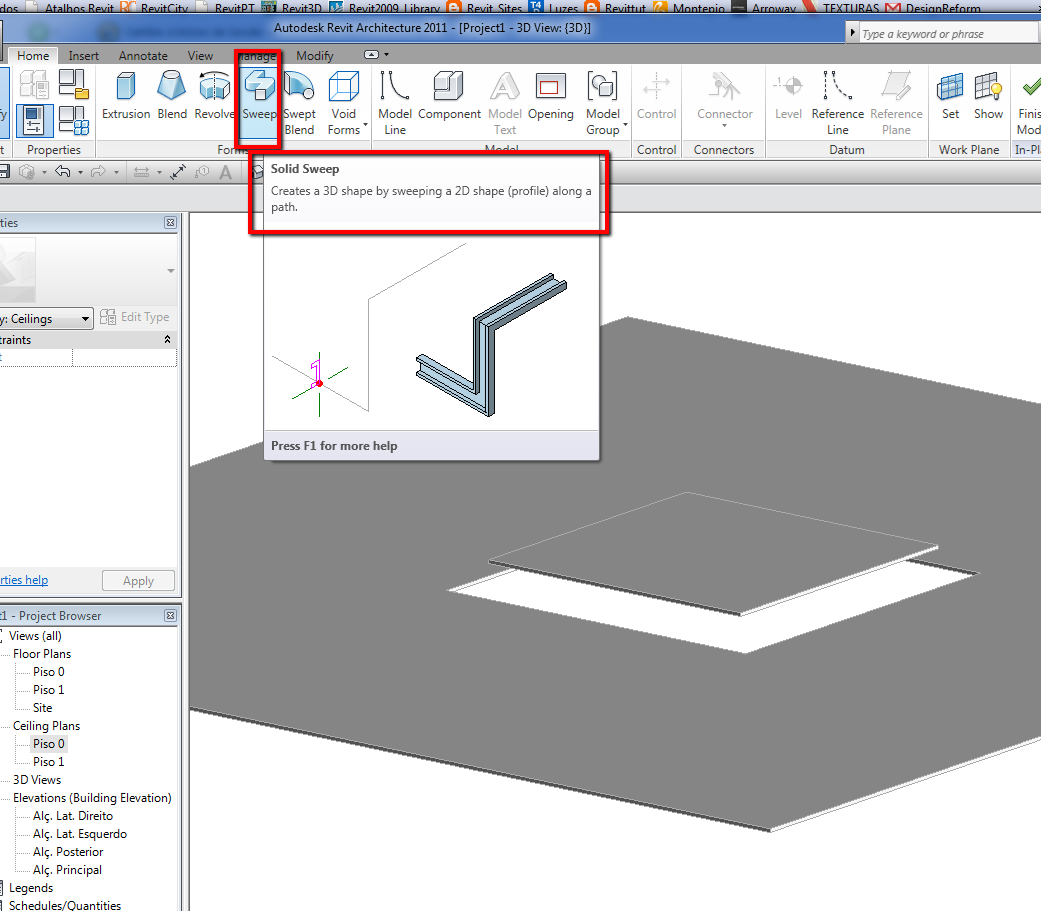Open elevation Alç. Principal

pos(68,870)
